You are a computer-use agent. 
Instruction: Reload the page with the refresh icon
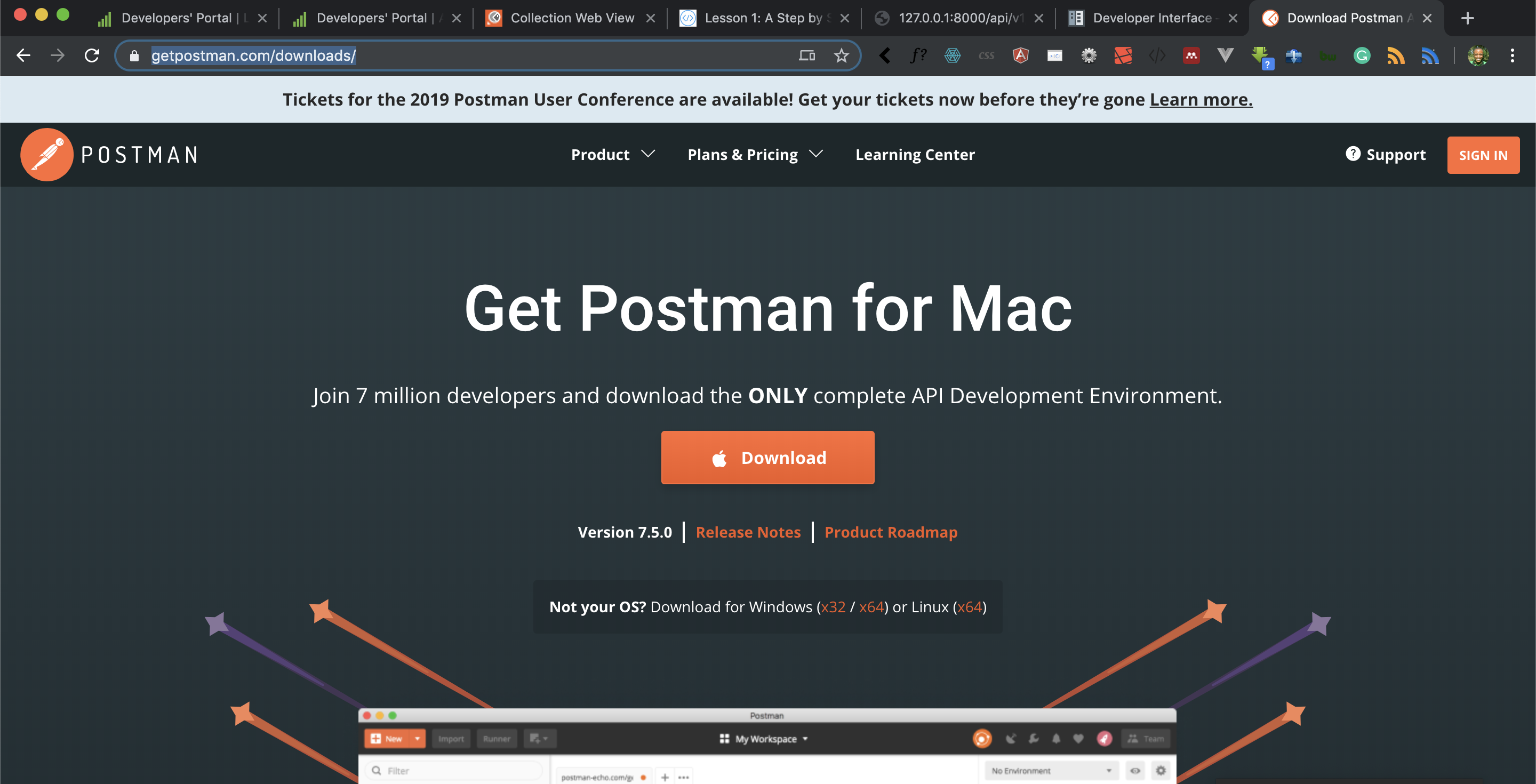92,55
